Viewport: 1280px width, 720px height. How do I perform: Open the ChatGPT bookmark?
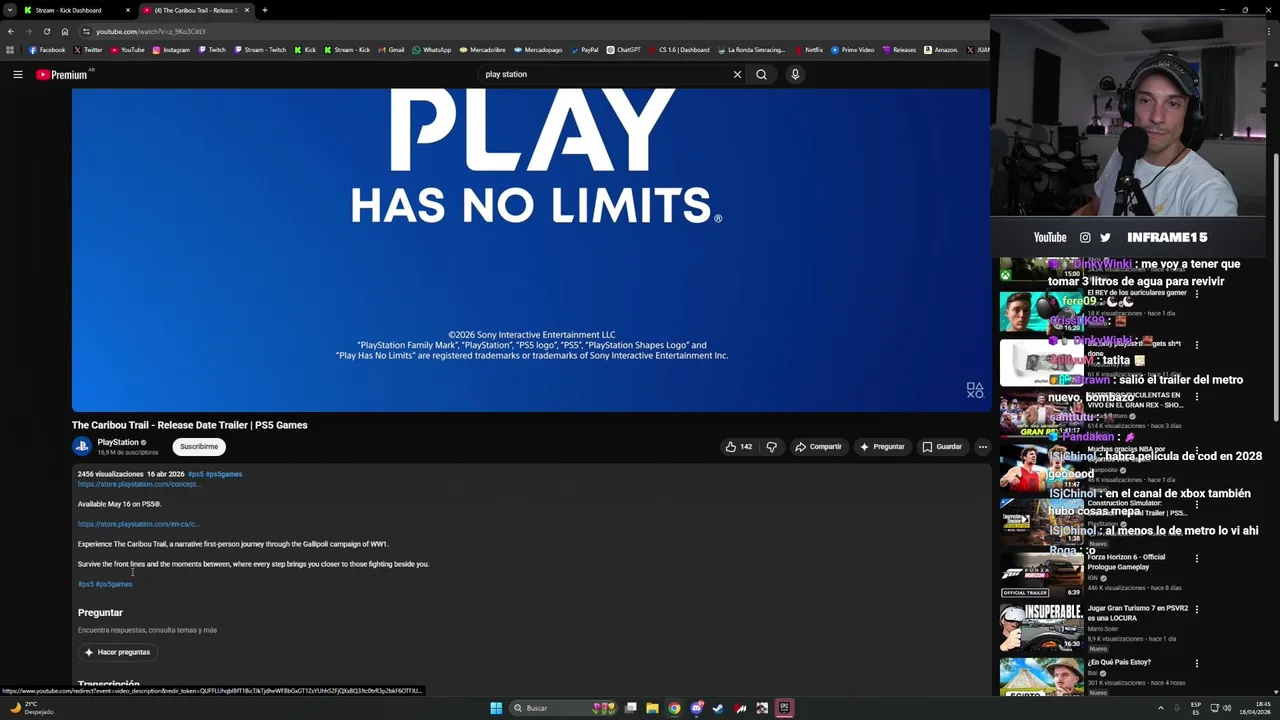(624, 50)
